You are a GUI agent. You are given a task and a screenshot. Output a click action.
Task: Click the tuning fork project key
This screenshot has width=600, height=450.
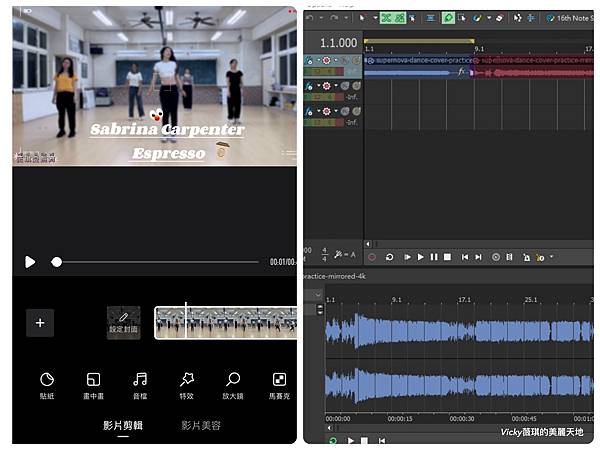[x=344, y=254]
